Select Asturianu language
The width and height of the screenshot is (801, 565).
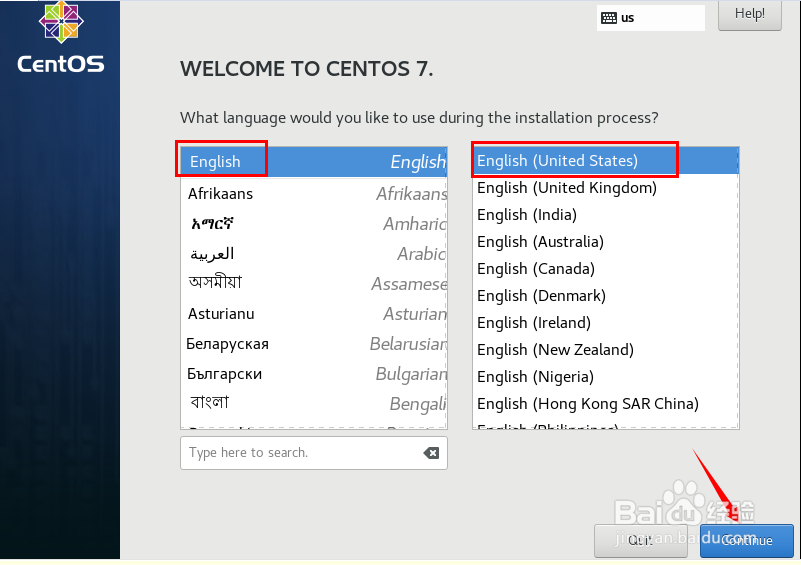pyautogui.click(x=314, y=314)
